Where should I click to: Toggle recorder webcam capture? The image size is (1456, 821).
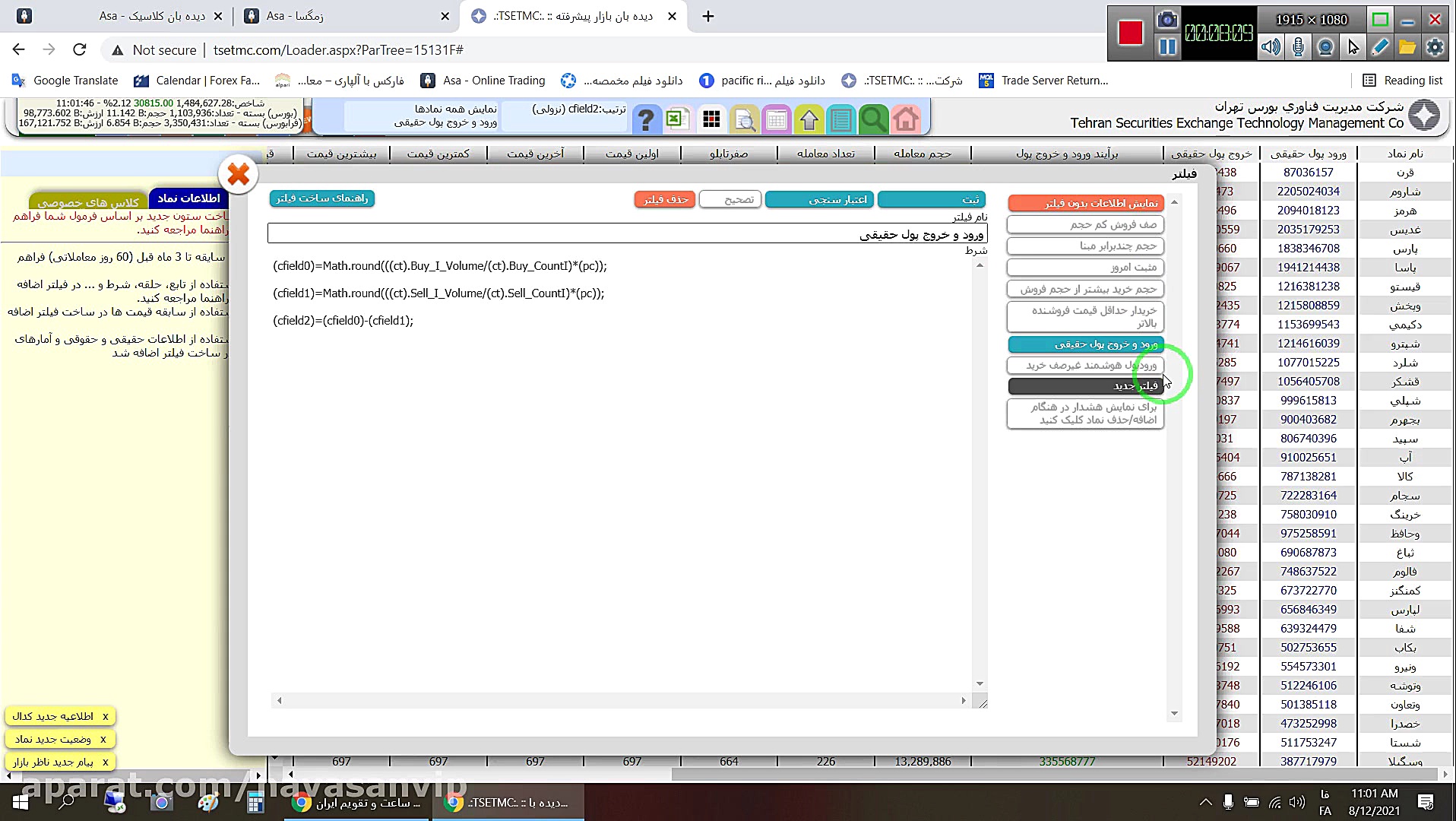tap(1325, 47)
